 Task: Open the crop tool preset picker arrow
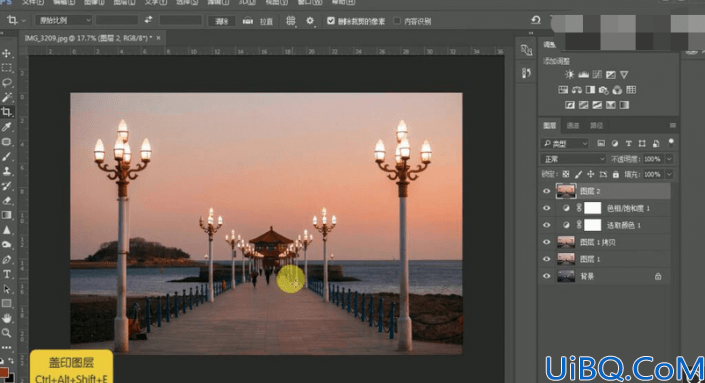click(x=23, y=20)
